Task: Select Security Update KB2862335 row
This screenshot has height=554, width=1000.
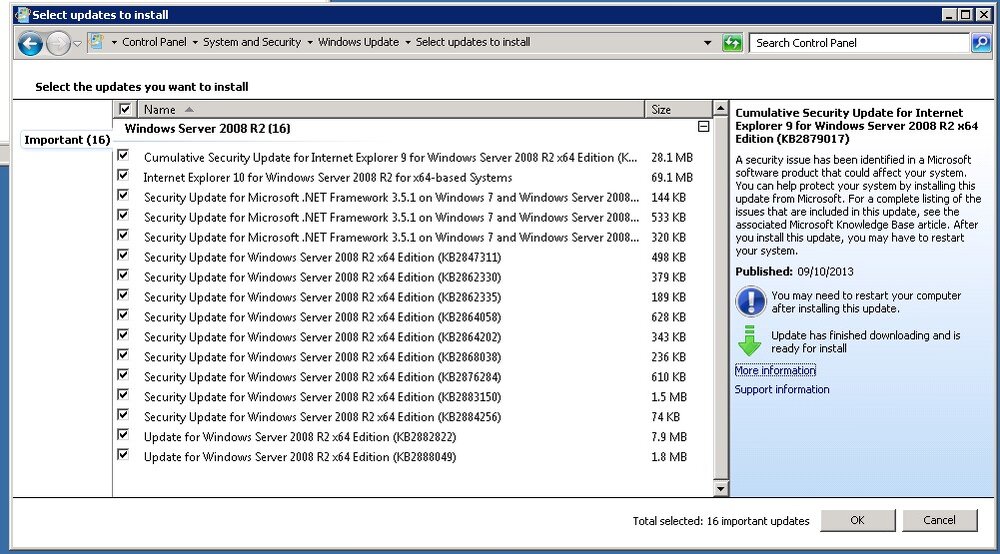Action: click(x=413, y=297)
